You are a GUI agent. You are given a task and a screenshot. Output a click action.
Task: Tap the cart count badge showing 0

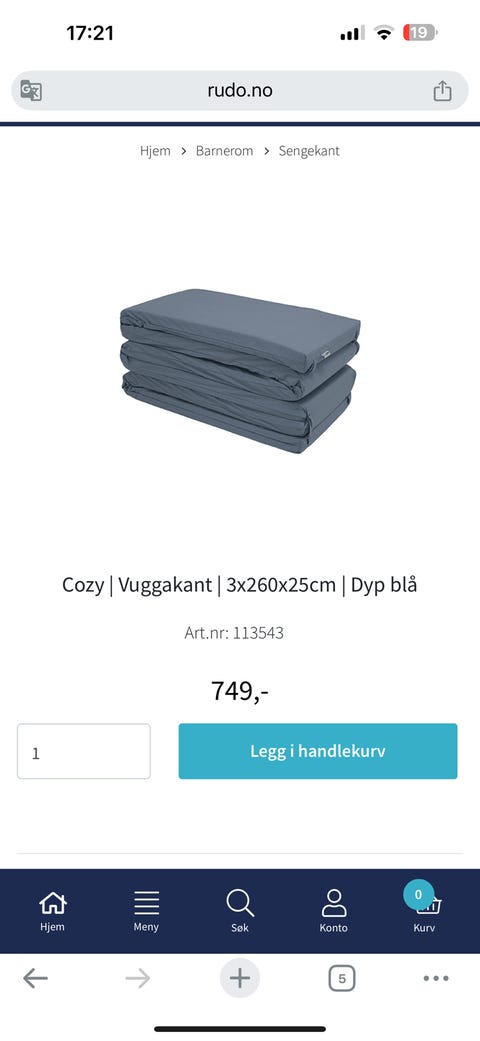[x=418, y=894]
